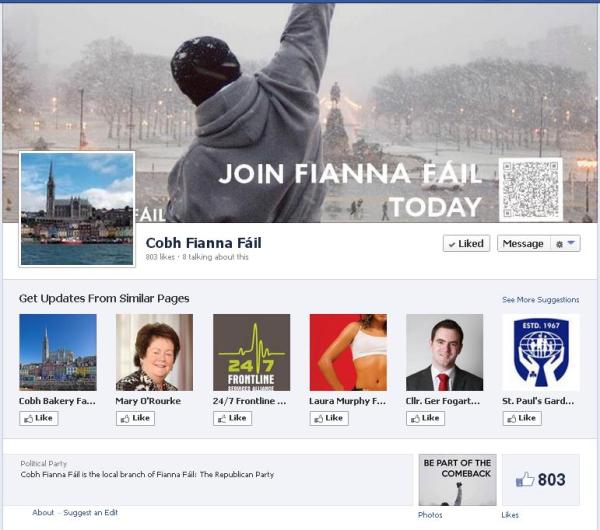Viewport: 600px width, 530px height.
Task: Toggle the Liked button for Cobh Fianna Fáil
Action: [x=466, y=243]
